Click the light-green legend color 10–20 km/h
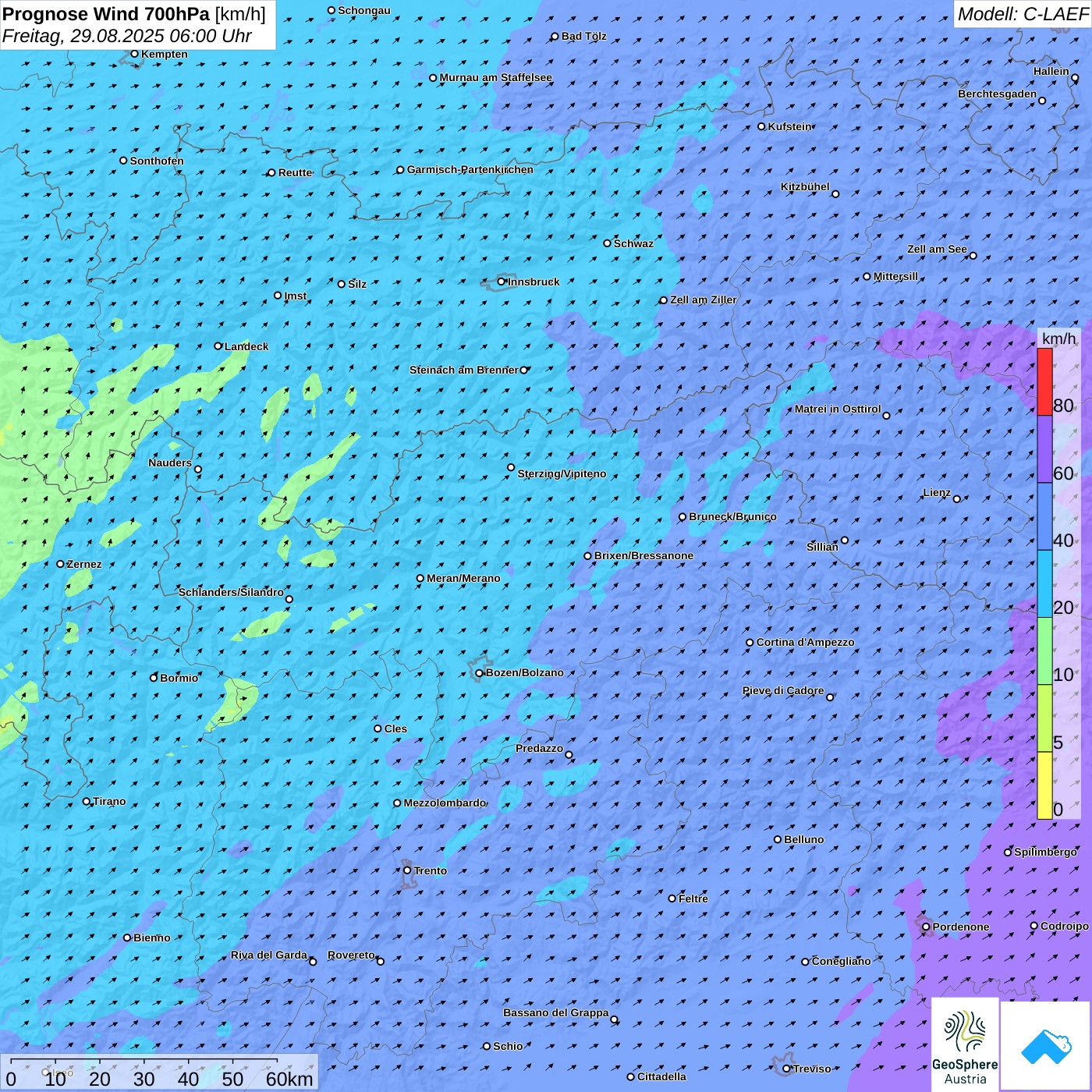The width and height of the screenshot is (1092, 1092). 1044,651
